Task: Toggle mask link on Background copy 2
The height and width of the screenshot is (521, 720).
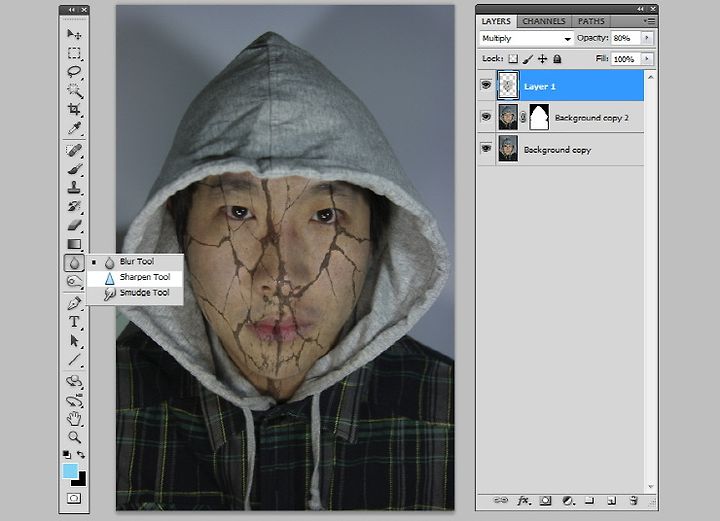Action: pyautogui.click(x=523, y=118)
